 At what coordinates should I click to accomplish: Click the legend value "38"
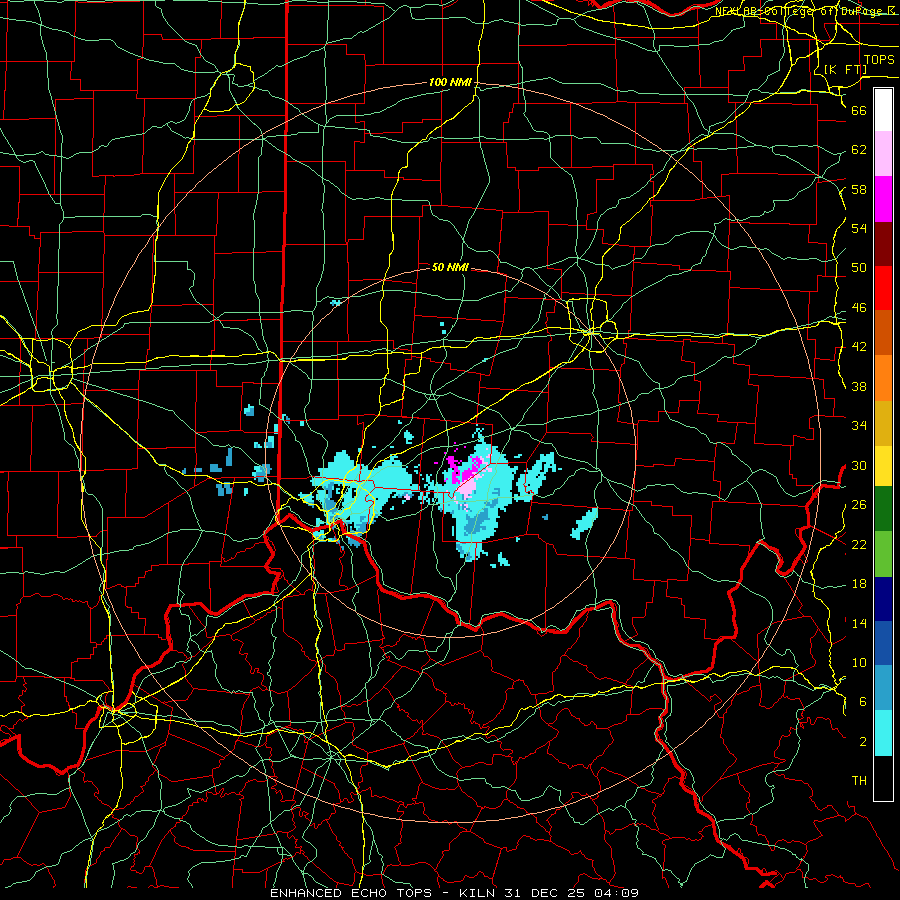coord(859,386)
